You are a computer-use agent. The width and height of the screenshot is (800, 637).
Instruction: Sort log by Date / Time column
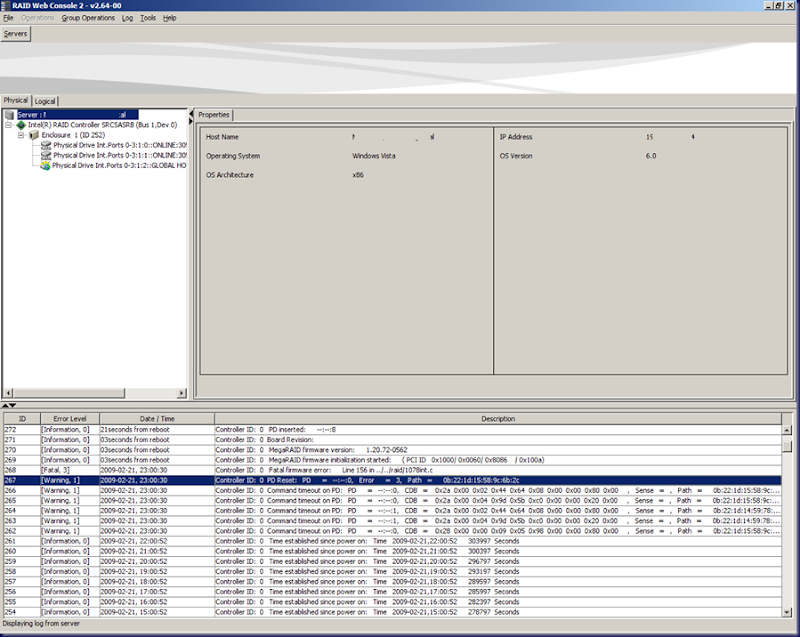point(157,419)
